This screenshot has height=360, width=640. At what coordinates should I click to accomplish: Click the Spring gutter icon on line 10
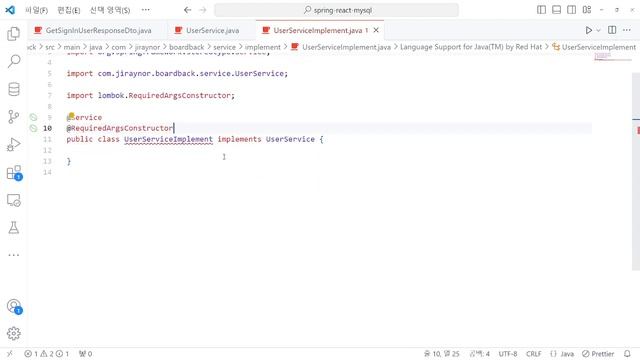(33, 128)
